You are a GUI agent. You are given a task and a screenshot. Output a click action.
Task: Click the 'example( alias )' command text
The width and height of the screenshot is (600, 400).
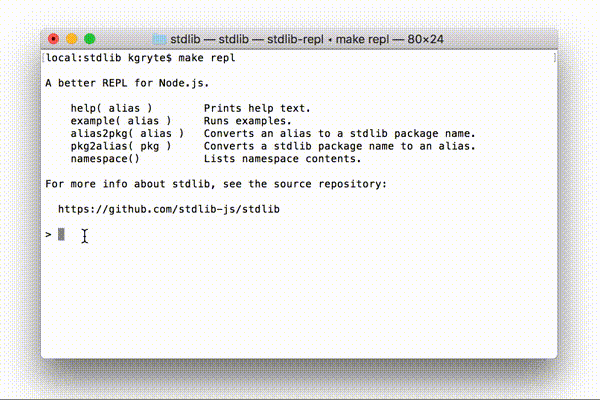coord(121,121)
